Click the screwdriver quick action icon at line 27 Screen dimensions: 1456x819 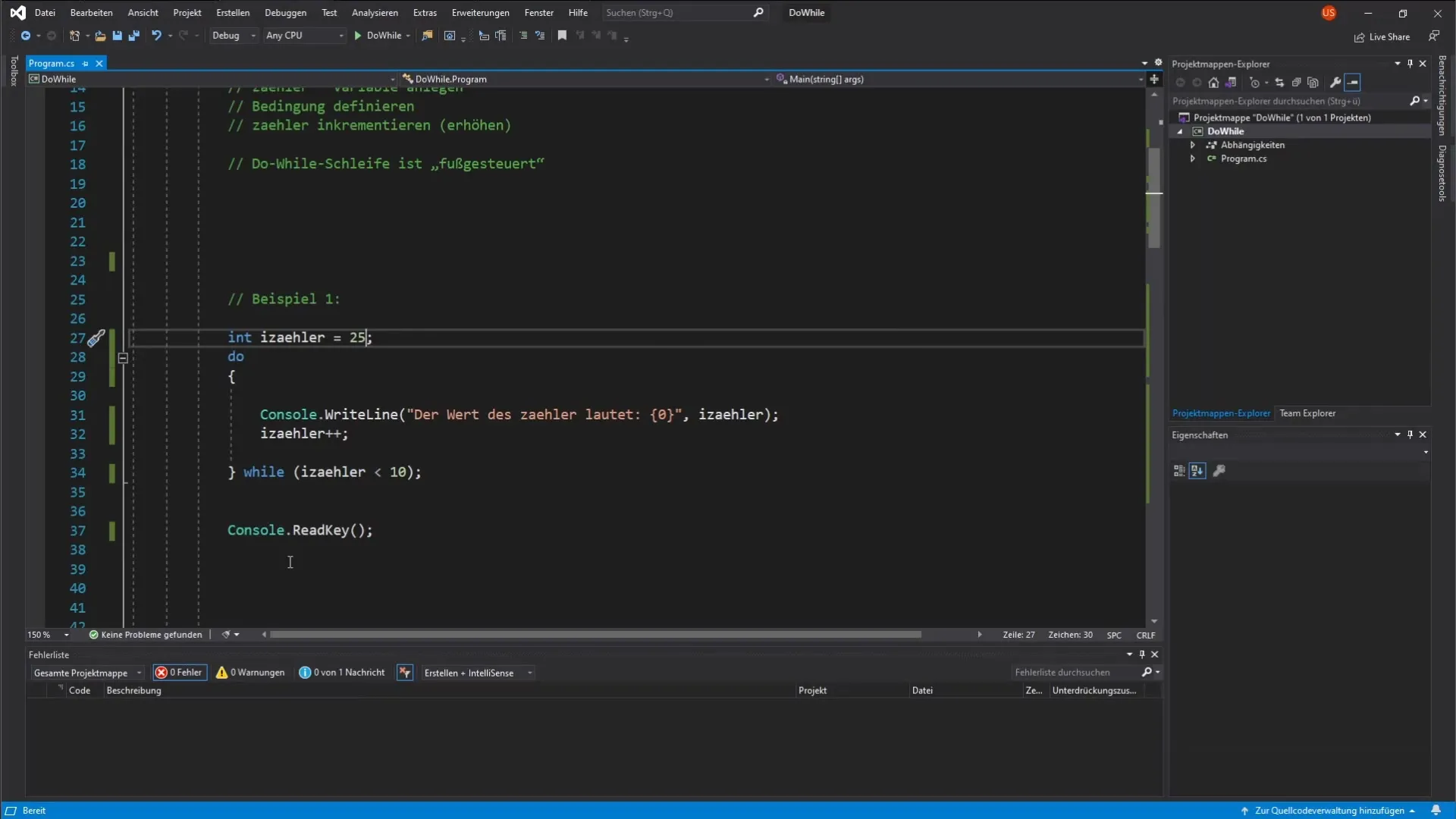point(96,338)
